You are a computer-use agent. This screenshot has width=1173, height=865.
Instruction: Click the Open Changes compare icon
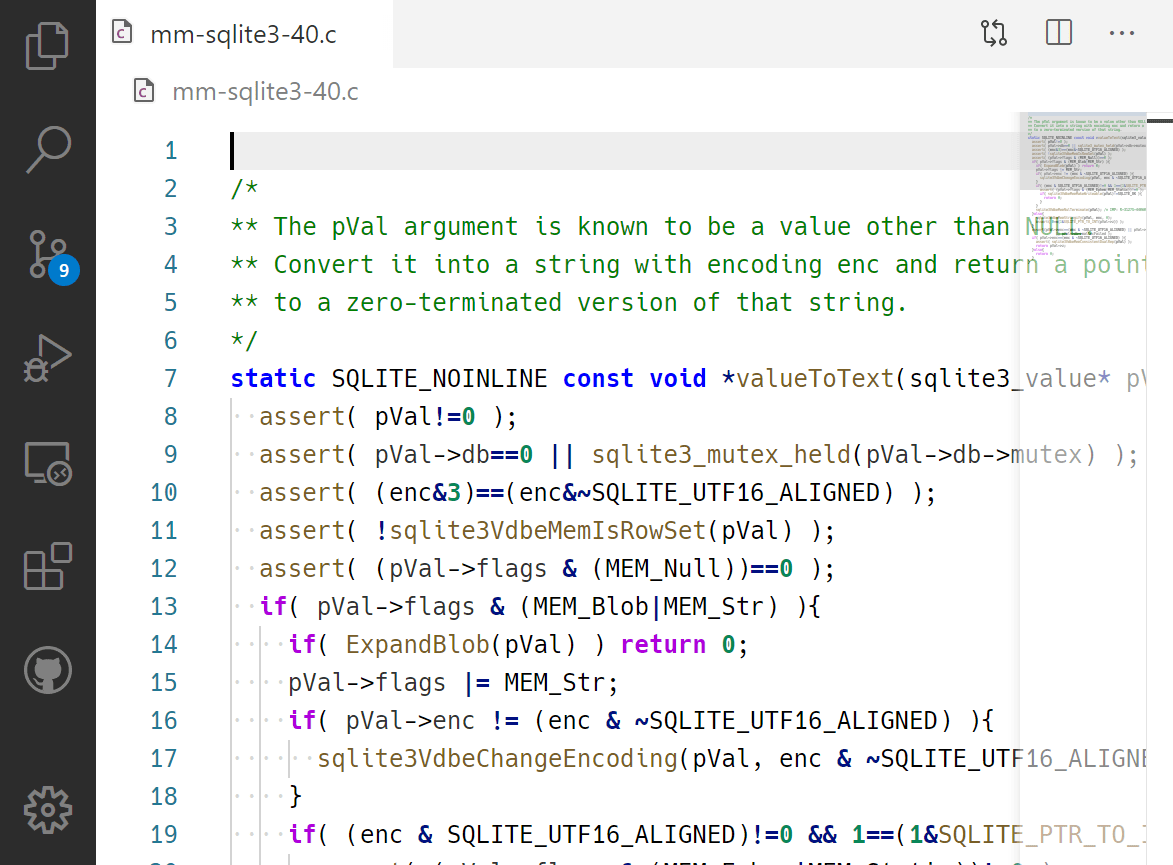coord(994,33)
